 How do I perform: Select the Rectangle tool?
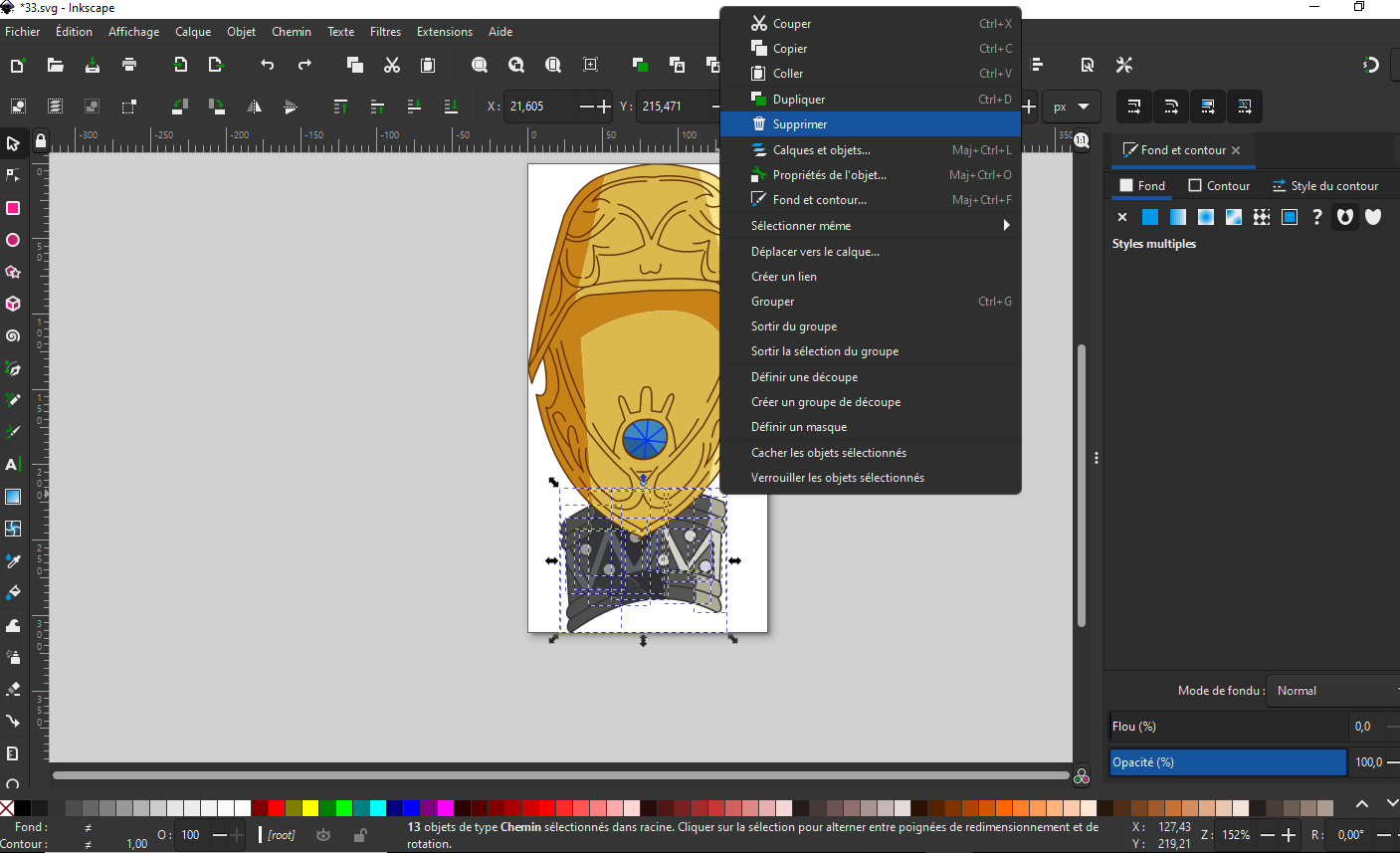pos(14,209)
